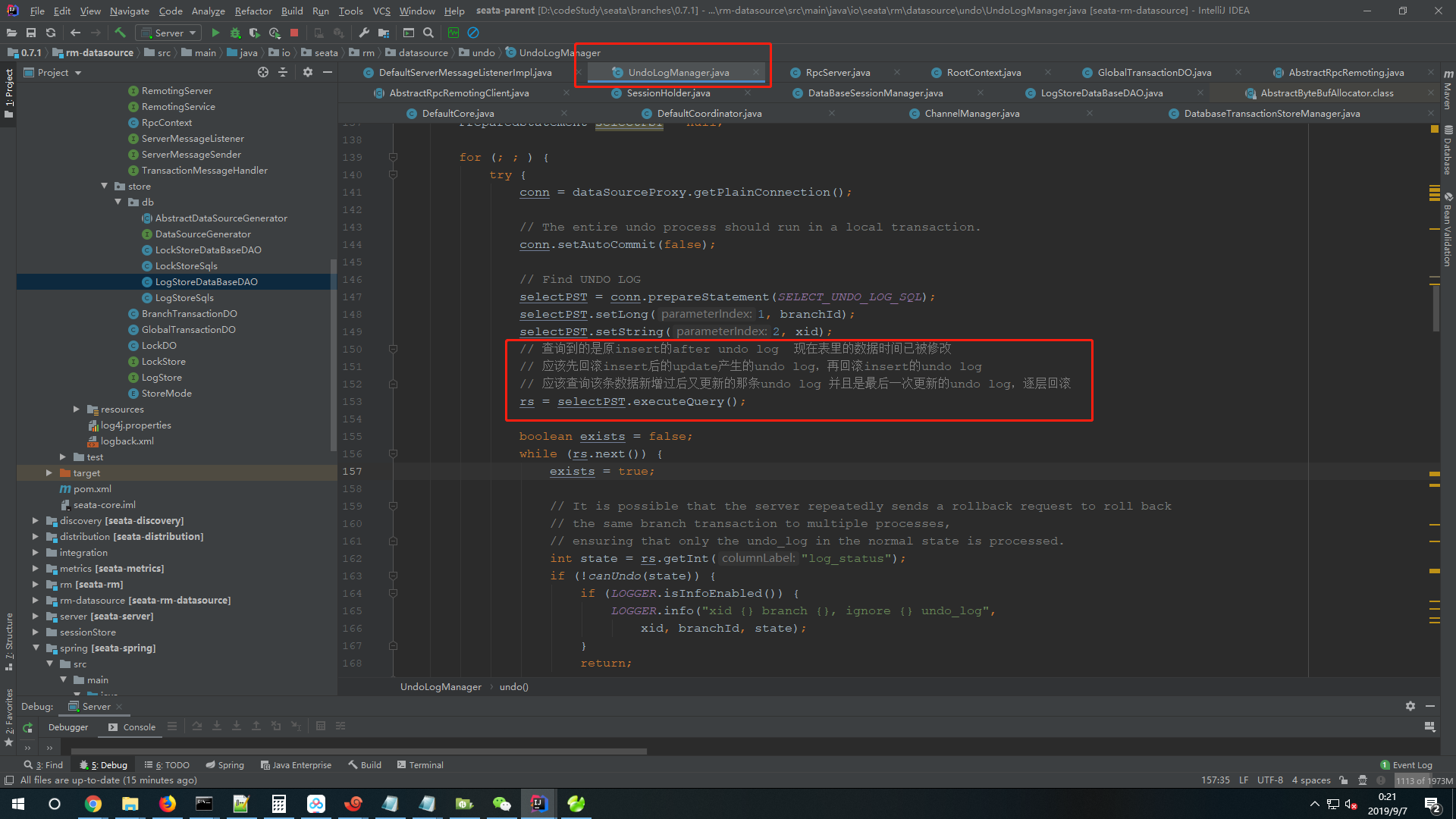Open the JProfiler green toolbar icon
Screen dimensions: 1456x819
[453, 33]
